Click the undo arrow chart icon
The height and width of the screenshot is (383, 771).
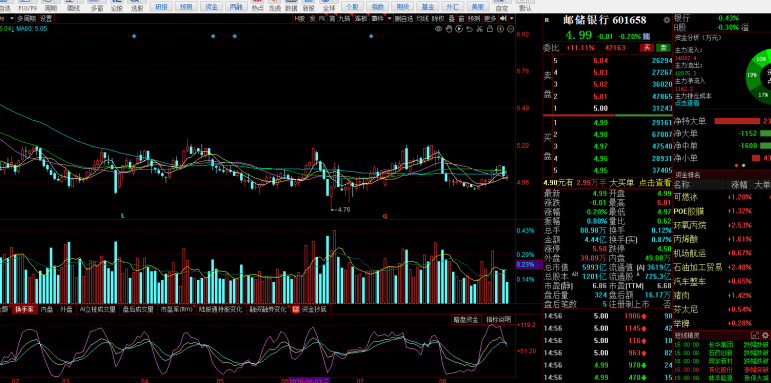(469, 29)
